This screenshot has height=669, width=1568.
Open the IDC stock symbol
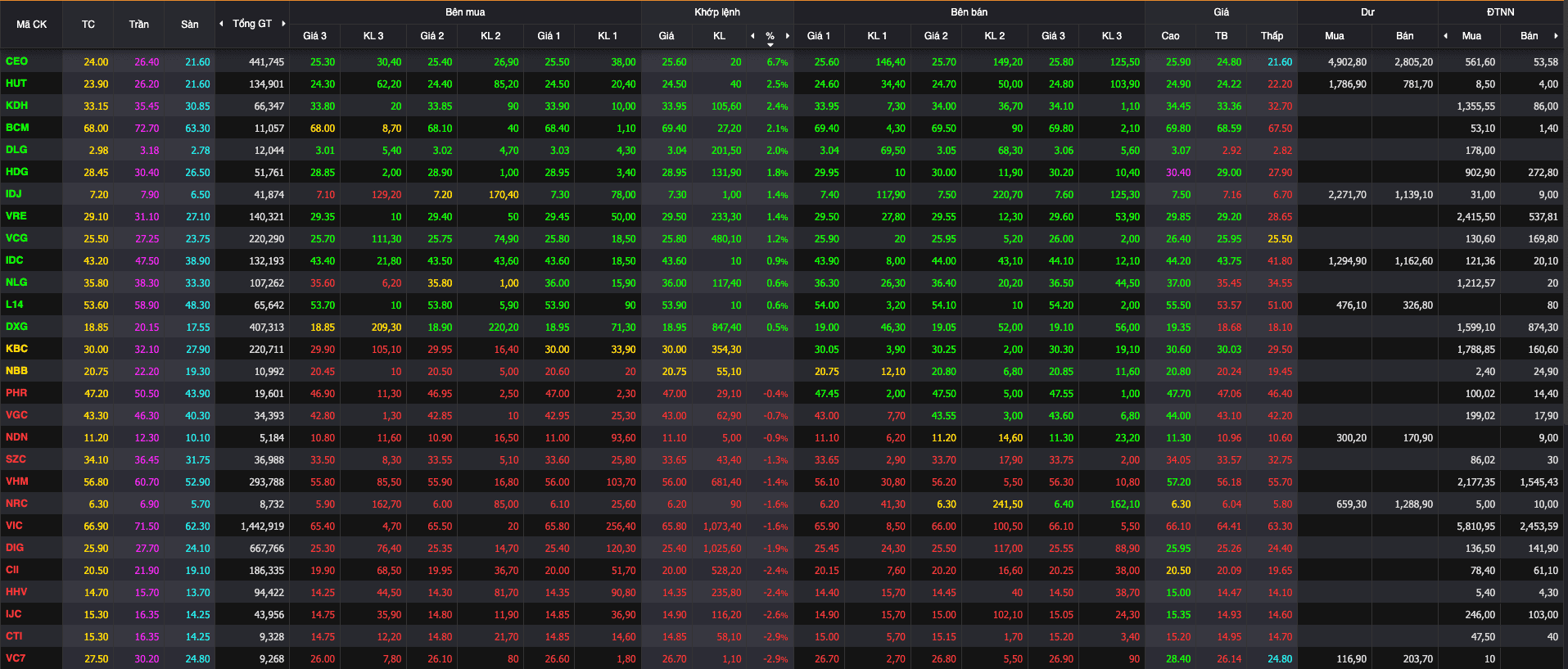pyautogui.click(x=15, y=260)
